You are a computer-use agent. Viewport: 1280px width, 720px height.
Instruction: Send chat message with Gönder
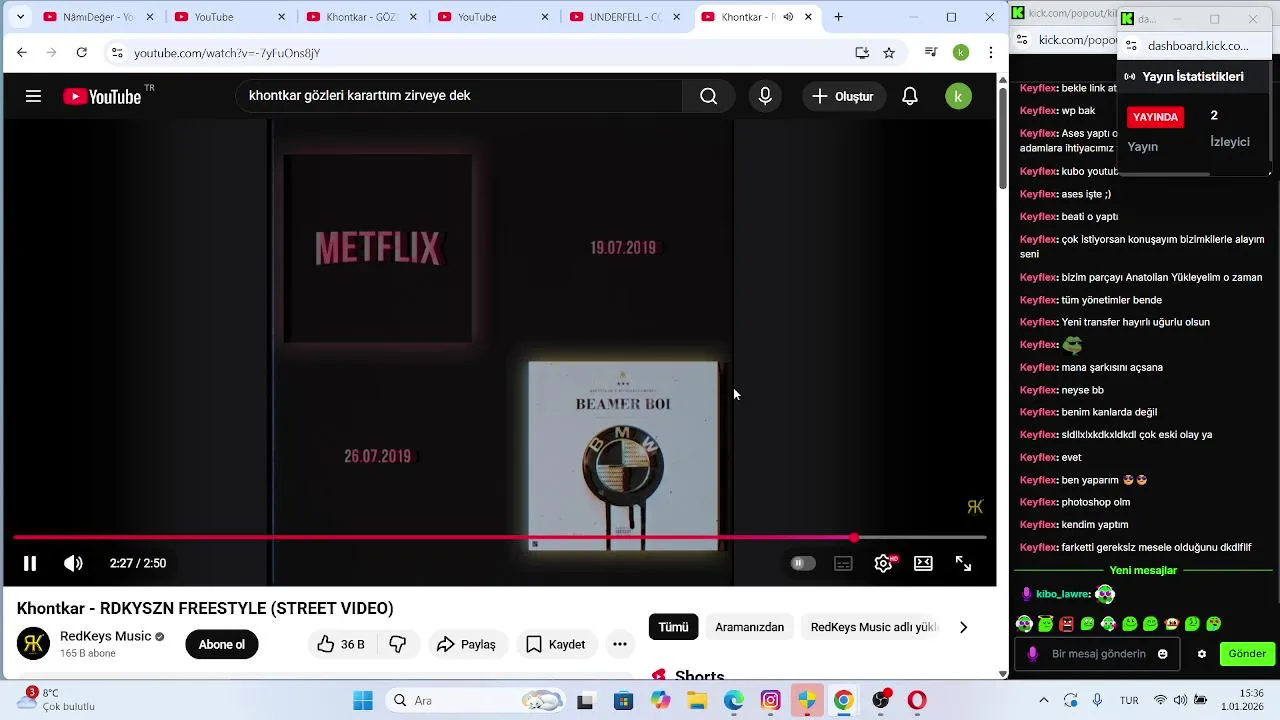[x=1247, y=654]
